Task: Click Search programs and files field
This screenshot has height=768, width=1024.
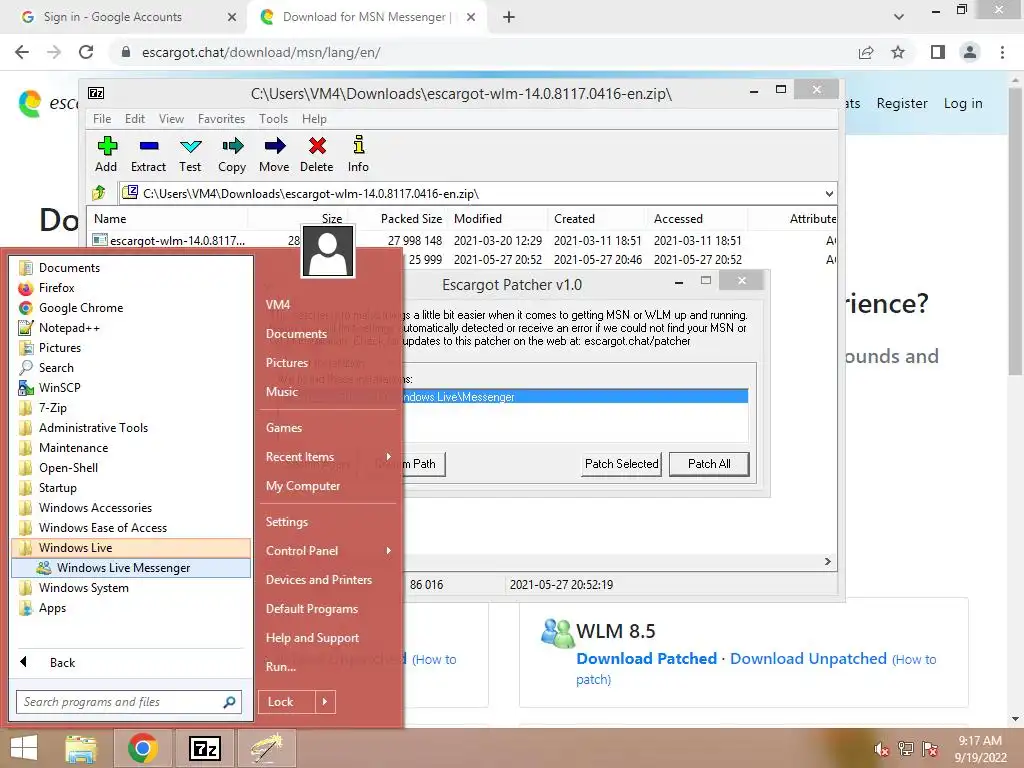Action: tap(129, 702)
